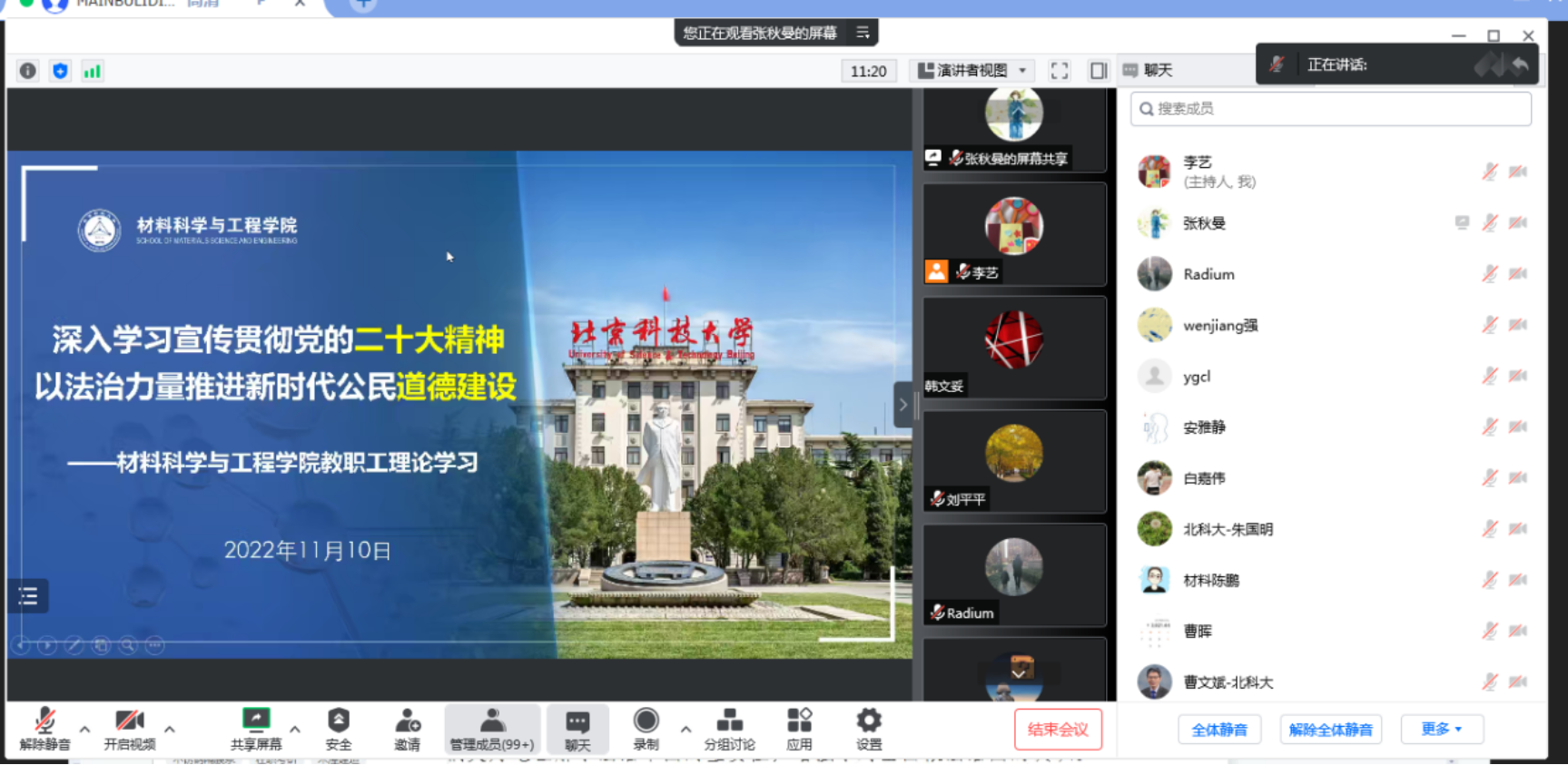
Task: Open the 聊天 panel from top toolbar
Action: 1148,71
